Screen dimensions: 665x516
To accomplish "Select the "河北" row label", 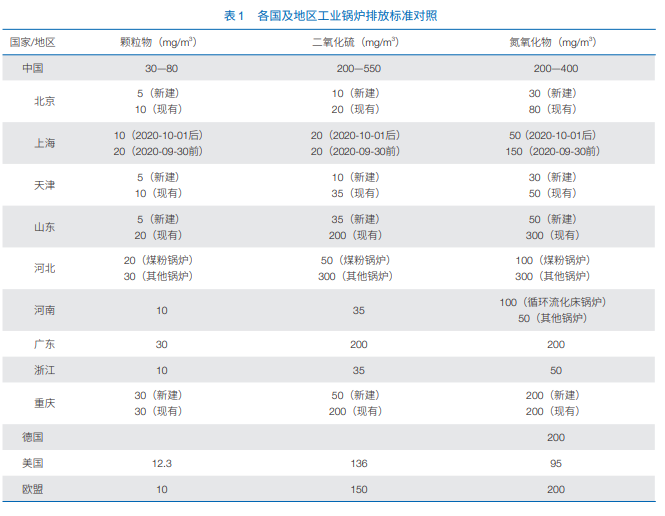I will pos(44,268).
